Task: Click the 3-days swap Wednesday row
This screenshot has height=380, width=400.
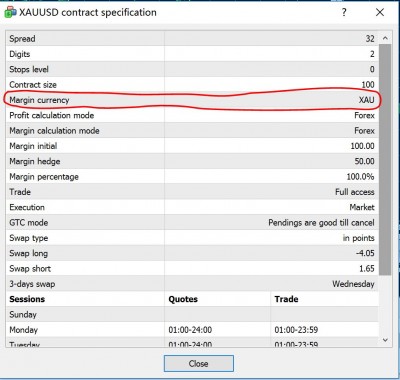Action: point(192,284)
